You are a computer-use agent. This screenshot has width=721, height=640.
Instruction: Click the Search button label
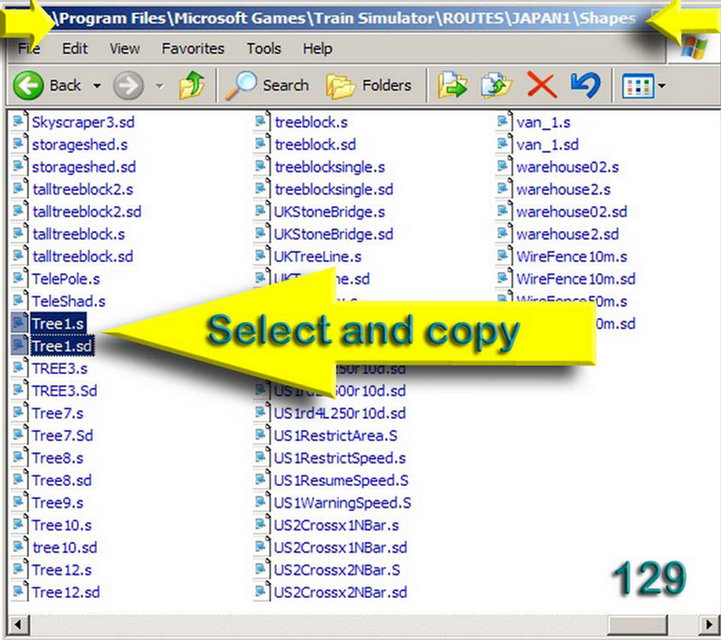[286, 86]
